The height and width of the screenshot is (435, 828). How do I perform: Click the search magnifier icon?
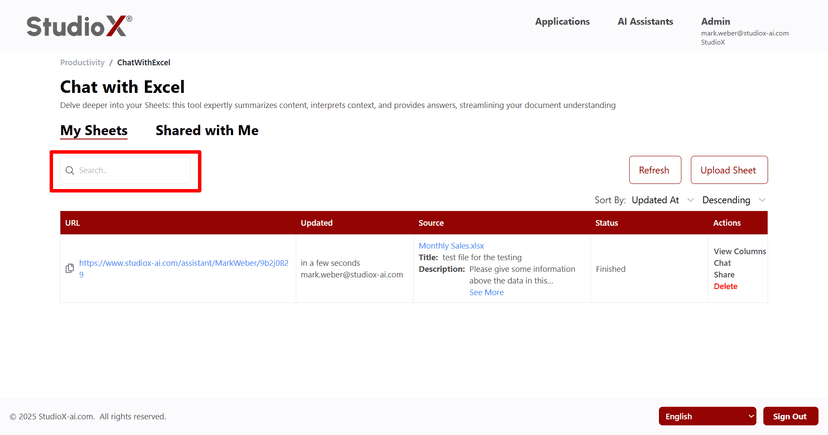coord(70,171)
